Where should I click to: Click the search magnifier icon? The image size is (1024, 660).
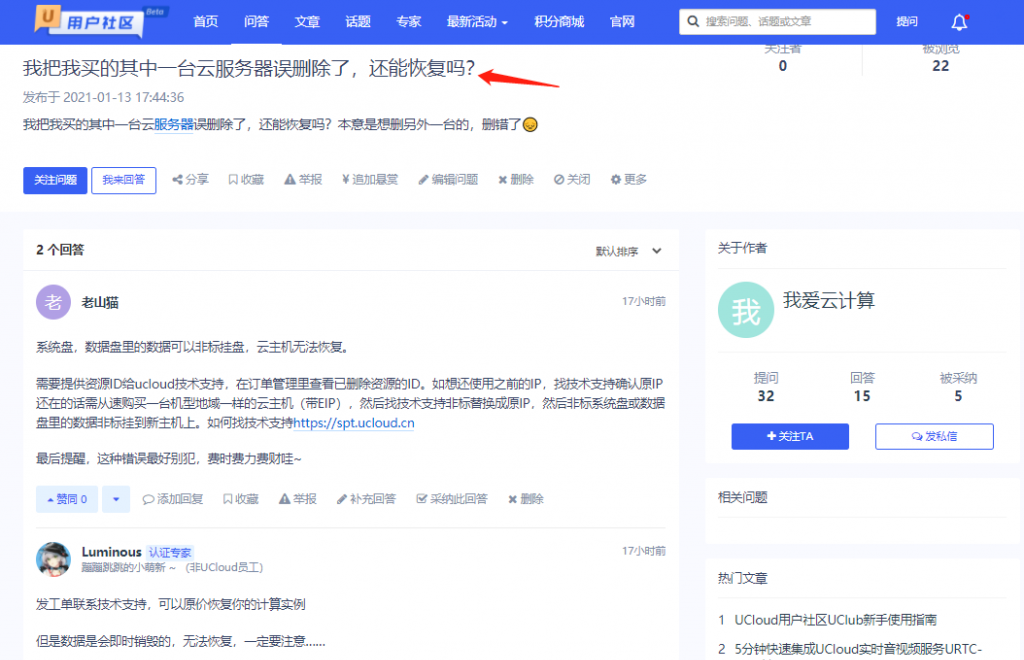point(693,22)
